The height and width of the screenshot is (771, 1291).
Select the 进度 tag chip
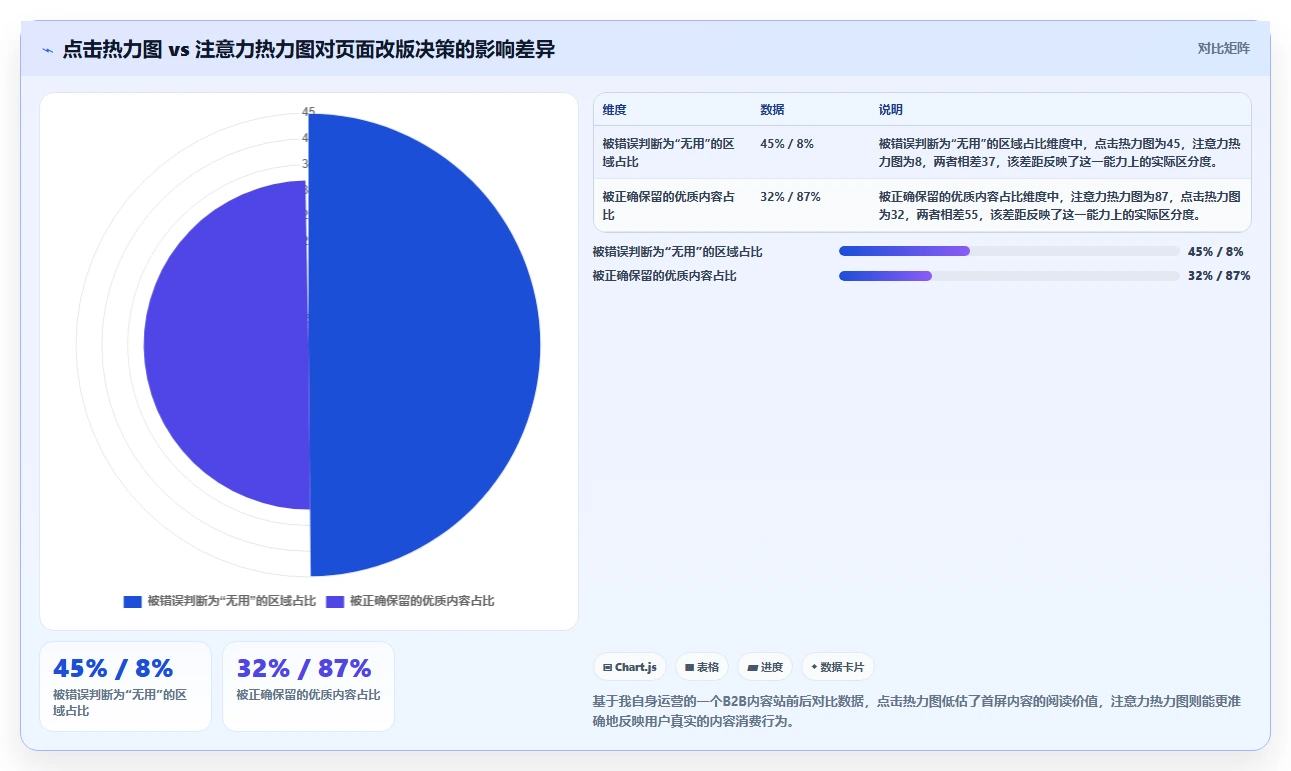(765, 667)
